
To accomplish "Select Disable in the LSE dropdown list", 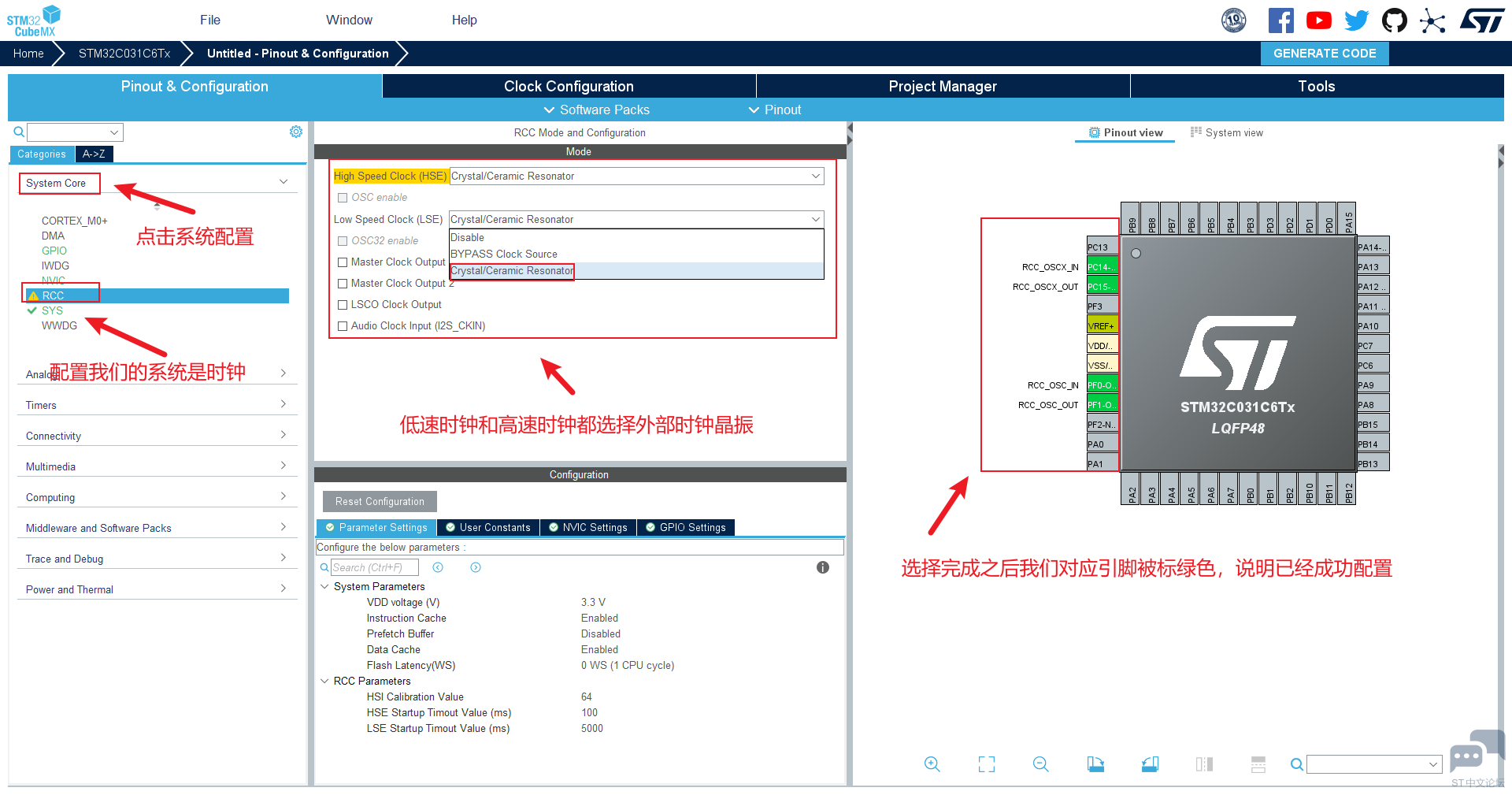I will tap(636, 238).
